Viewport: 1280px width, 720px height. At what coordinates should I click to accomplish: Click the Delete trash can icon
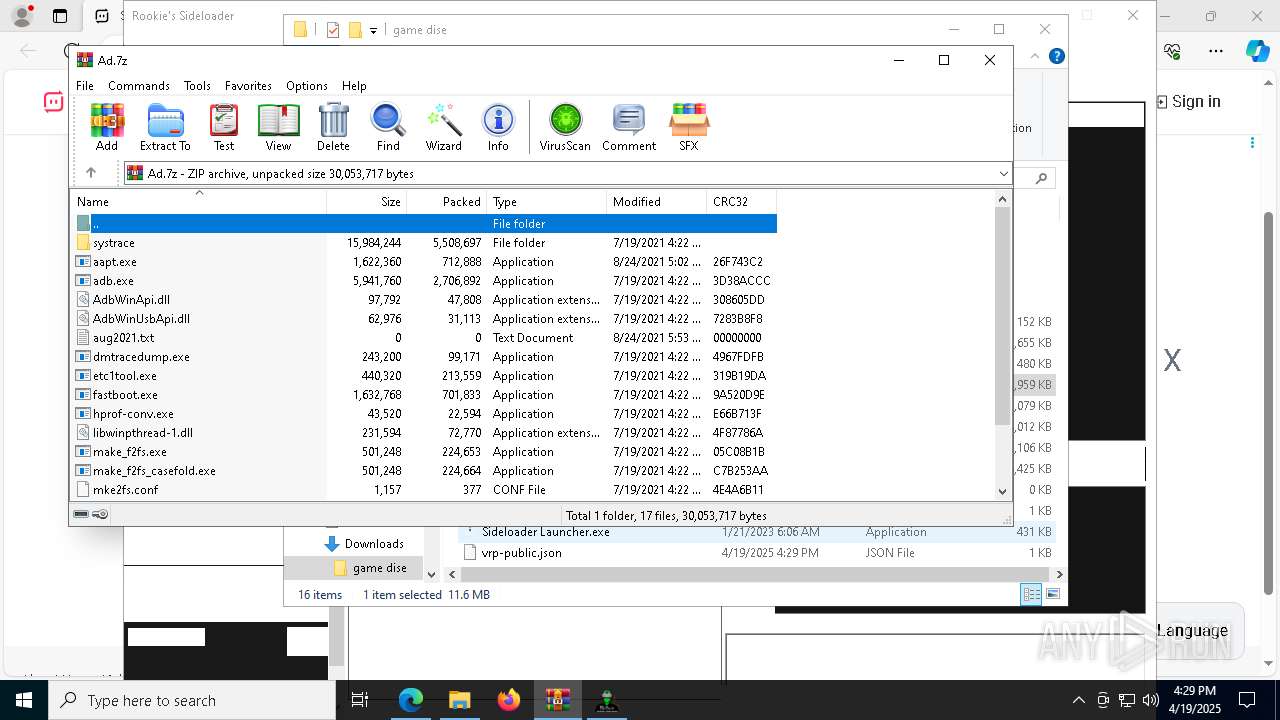coord(333,127)
